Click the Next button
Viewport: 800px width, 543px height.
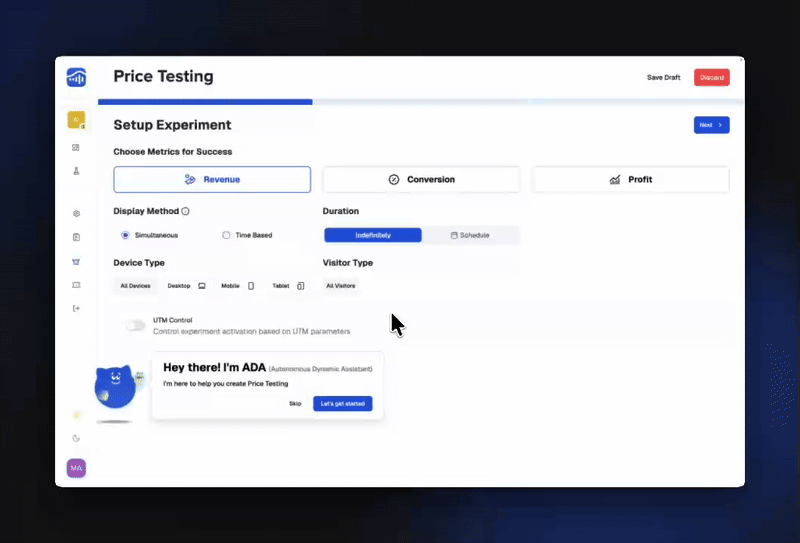click(711, 125)
